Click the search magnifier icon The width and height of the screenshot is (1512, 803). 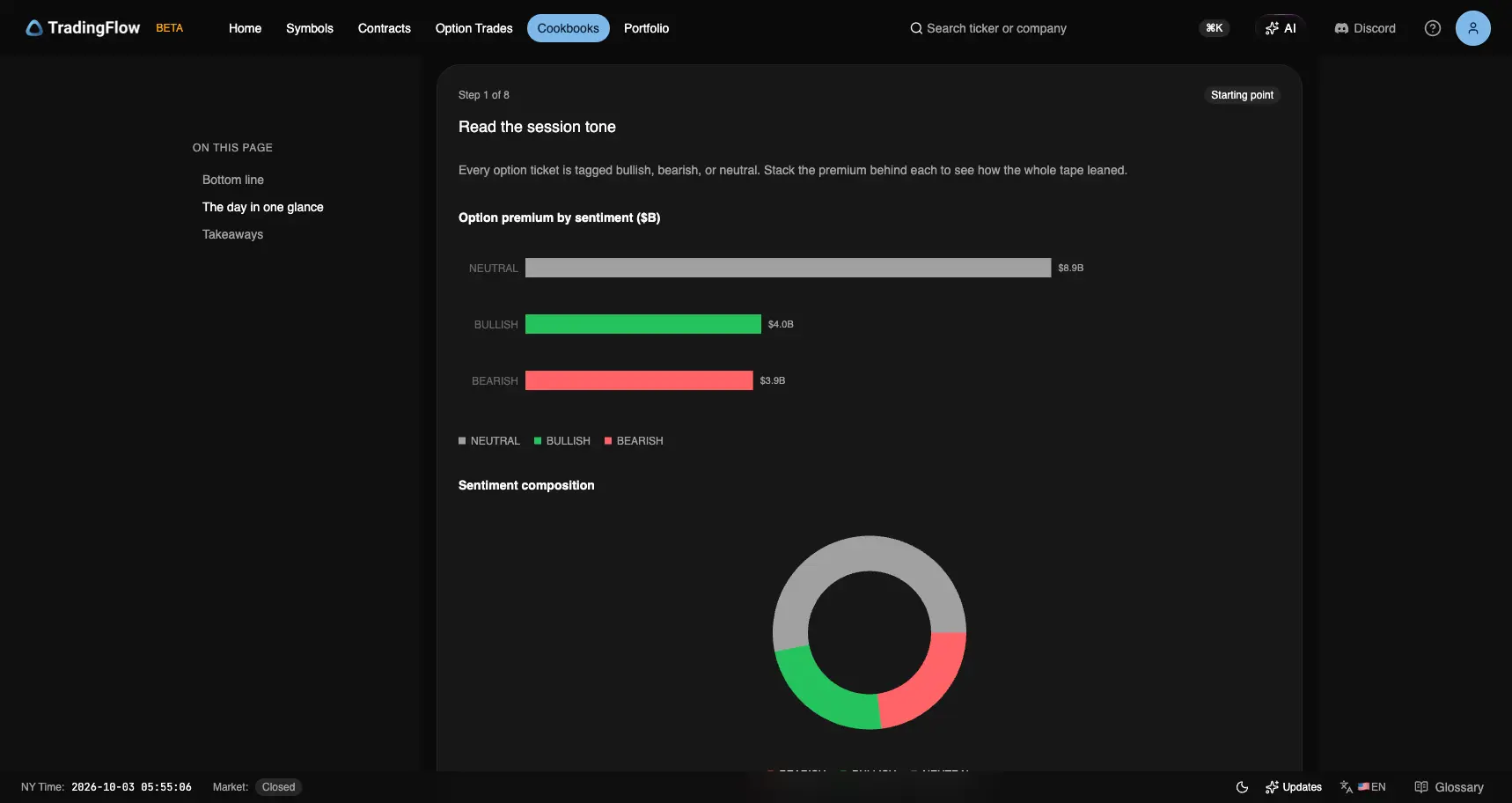tap(916, 28)
